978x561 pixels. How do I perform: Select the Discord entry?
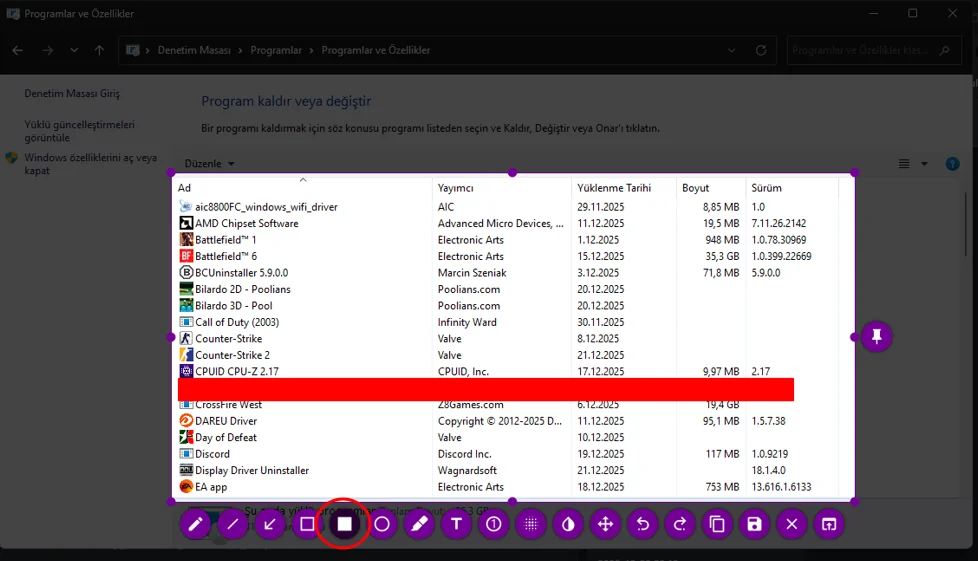[508, 454]
